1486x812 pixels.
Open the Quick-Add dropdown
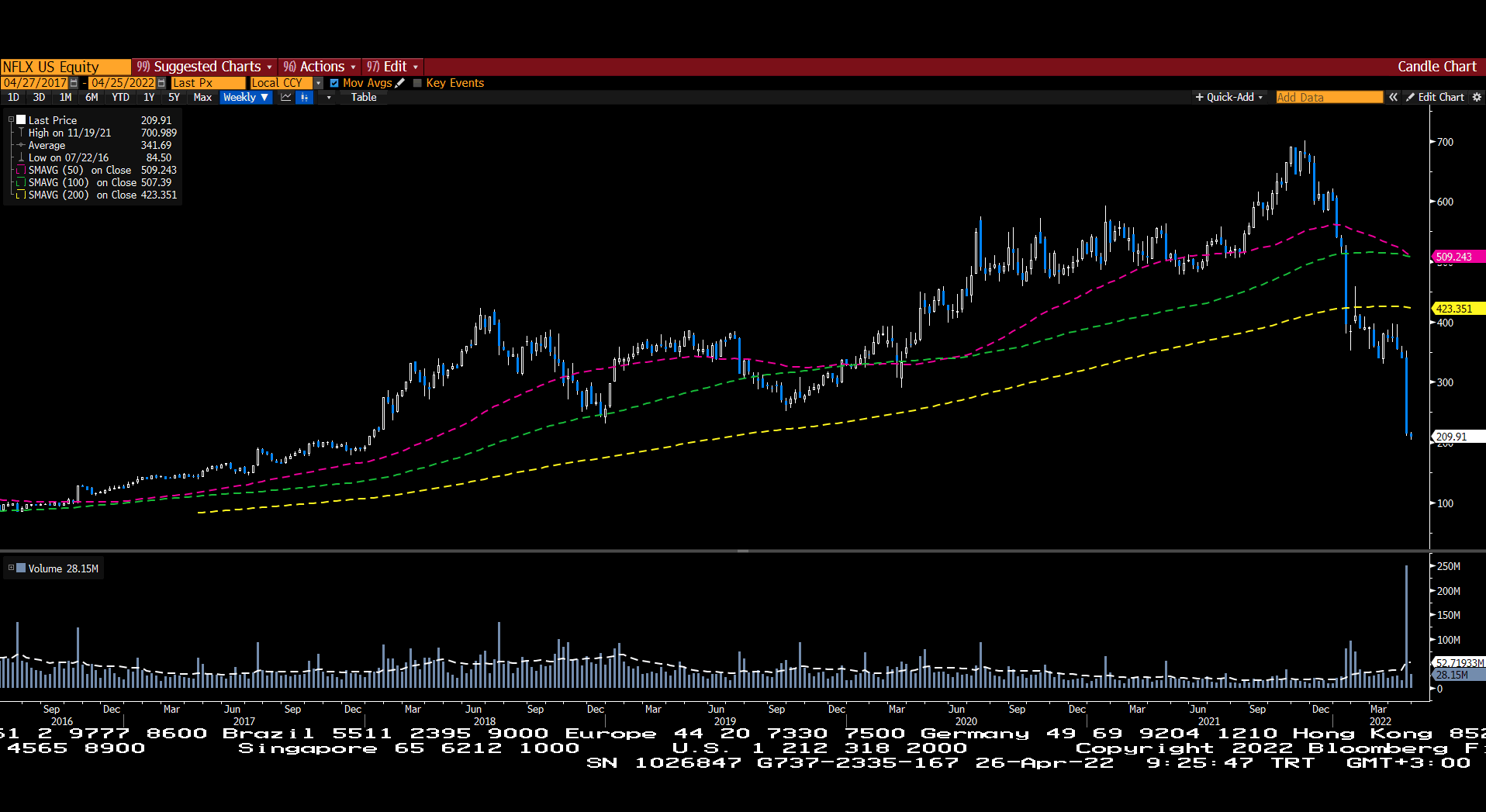[1229, 97]
